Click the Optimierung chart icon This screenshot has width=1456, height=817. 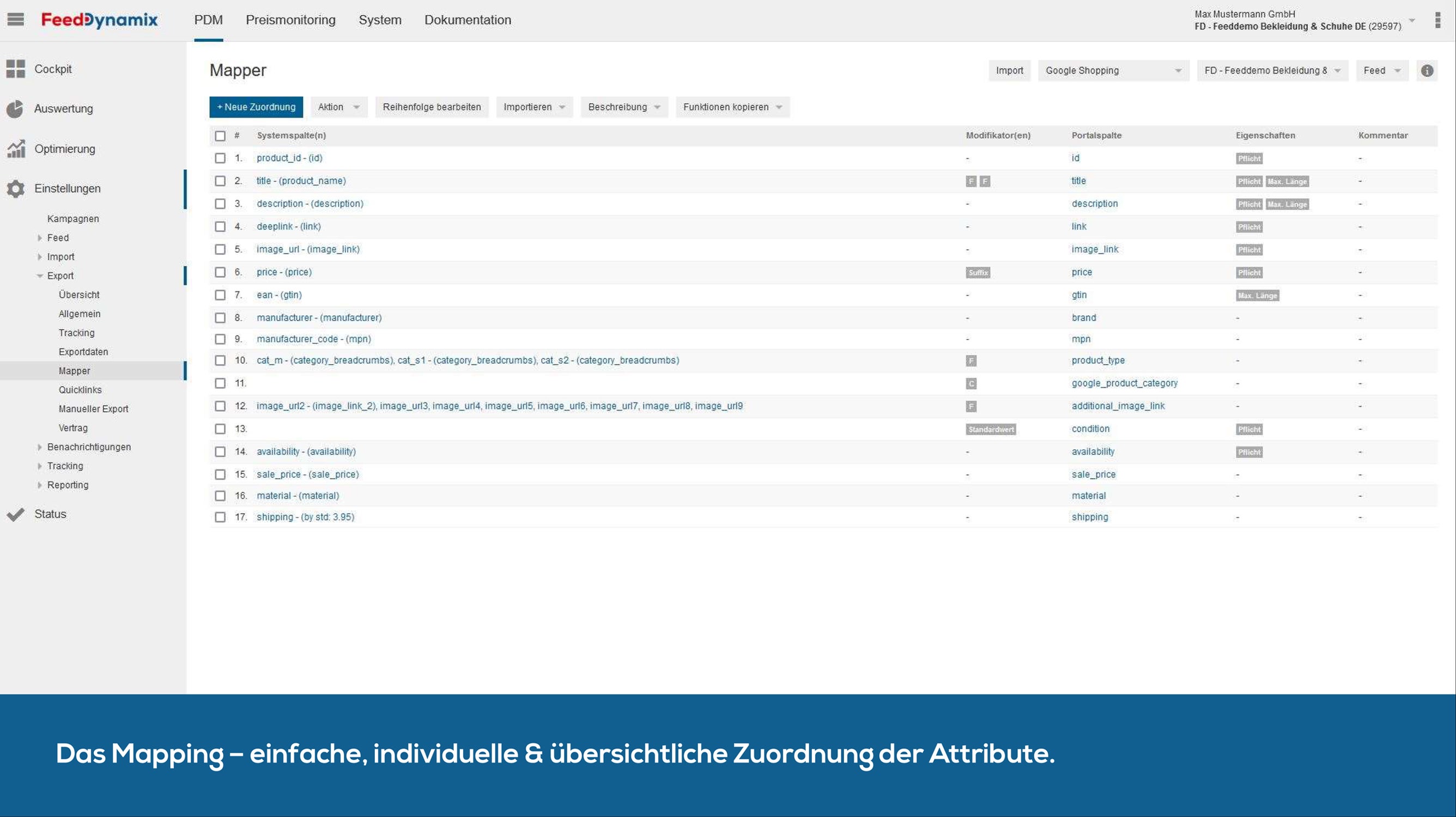click(16, 149)
